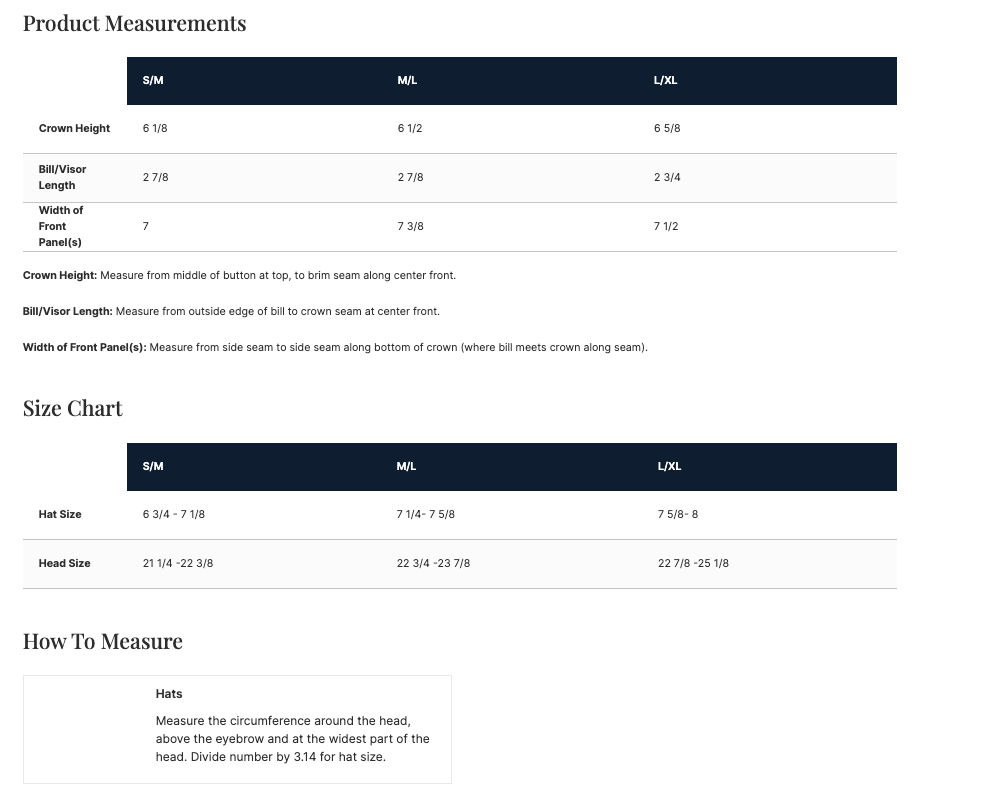Screen dimensions: 994x798
Task: Click the Bill/Visor Length row label
Action: tap(62, 177)
